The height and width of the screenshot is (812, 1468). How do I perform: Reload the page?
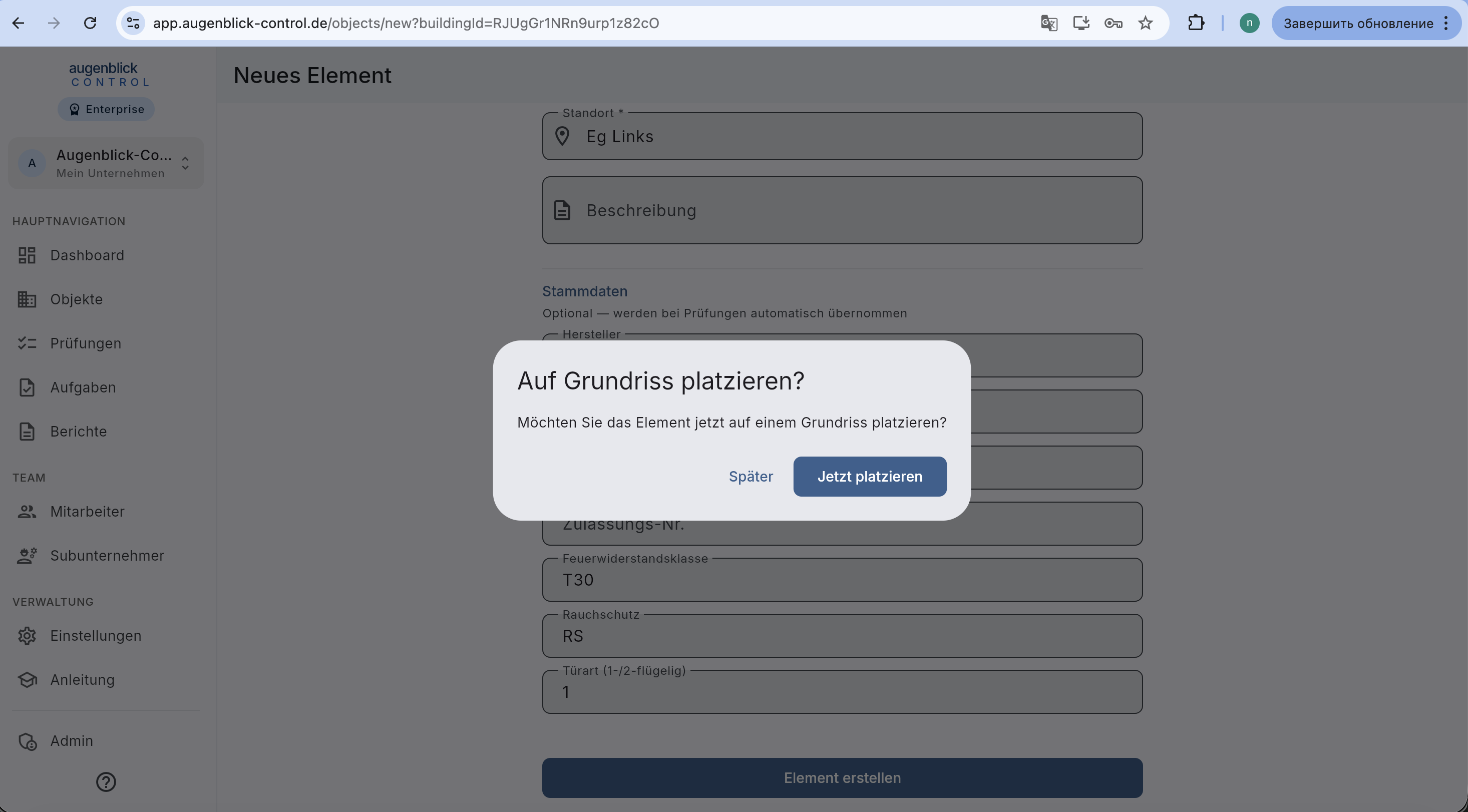pyautogui.click(x=90, y=23)
